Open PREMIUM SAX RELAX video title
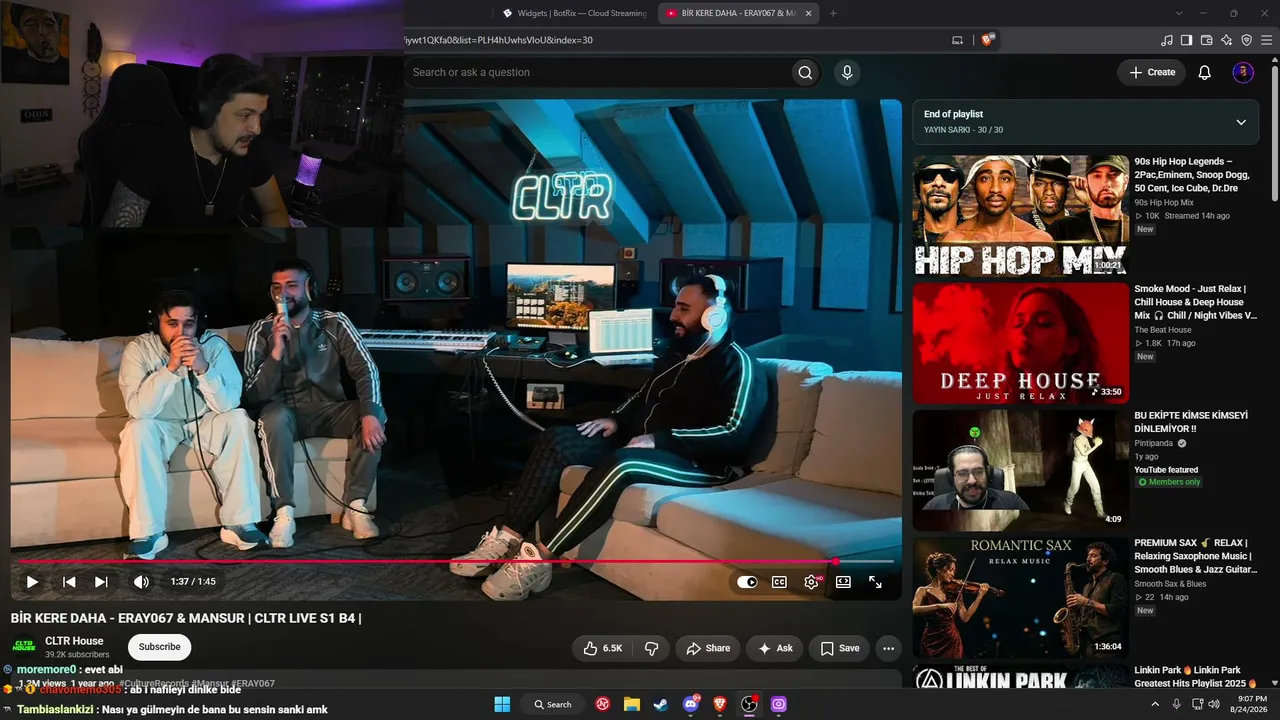 click(x=1195, y=556)
